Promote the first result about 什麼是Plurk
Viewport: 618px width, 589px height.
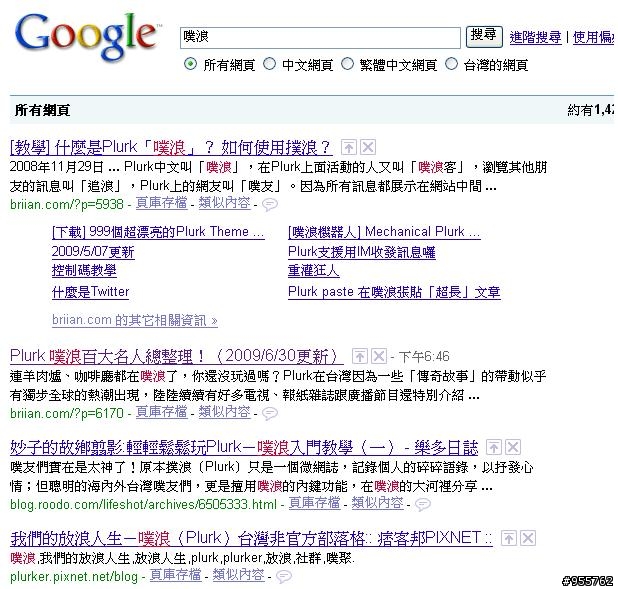tap(348, 148)
